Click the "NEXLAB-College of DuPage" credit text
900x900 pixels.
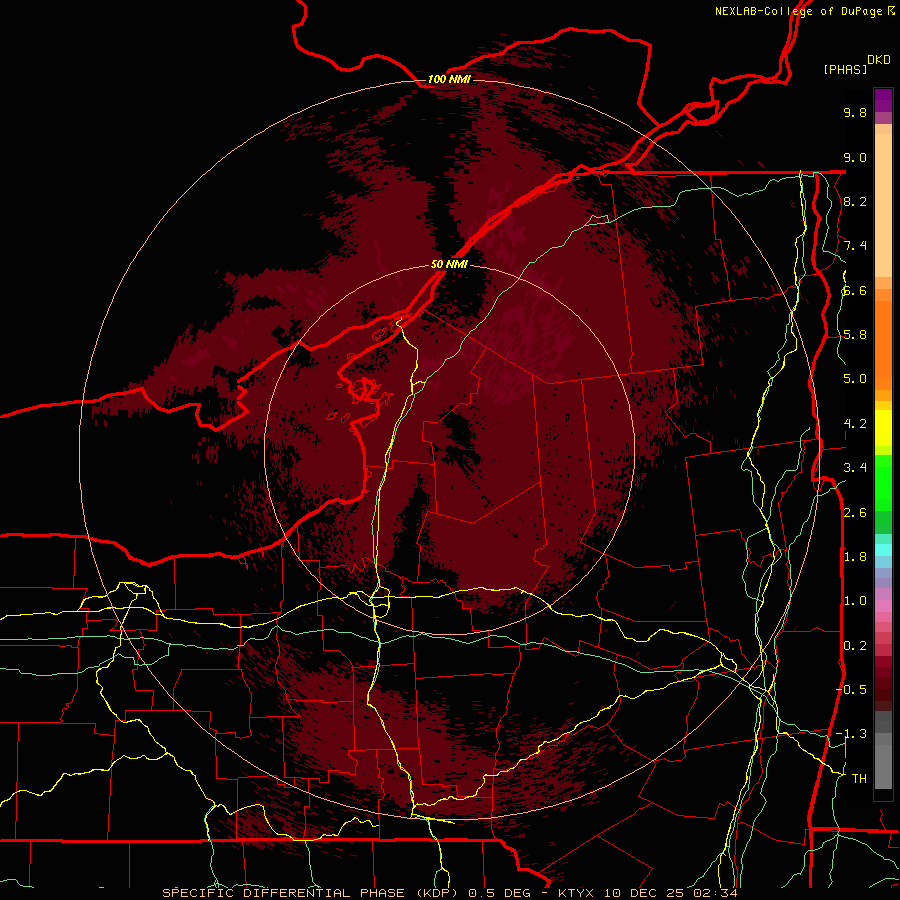tap(798, 11)
